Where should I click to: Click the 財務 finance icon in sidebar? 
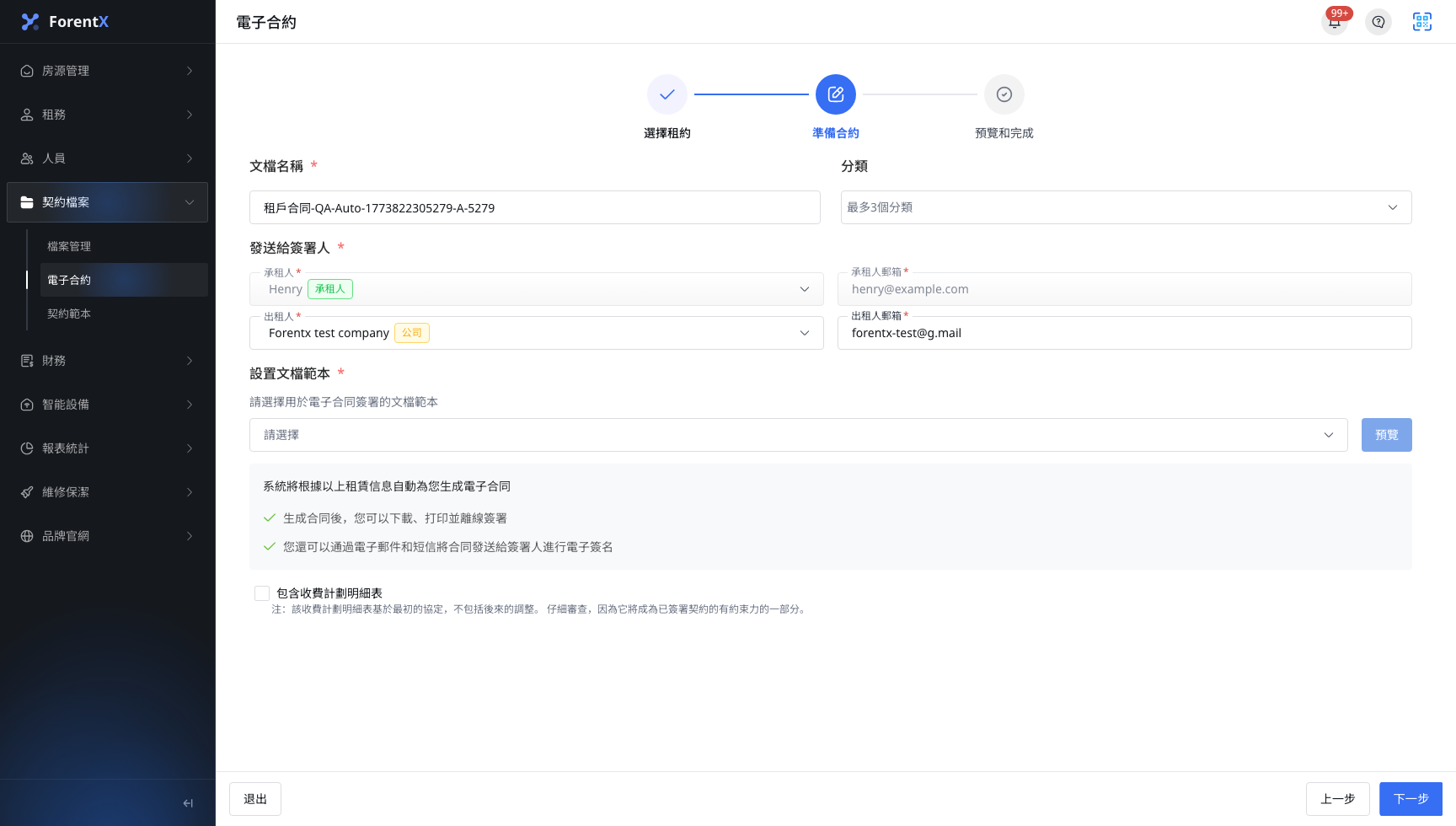pos(27,361)
